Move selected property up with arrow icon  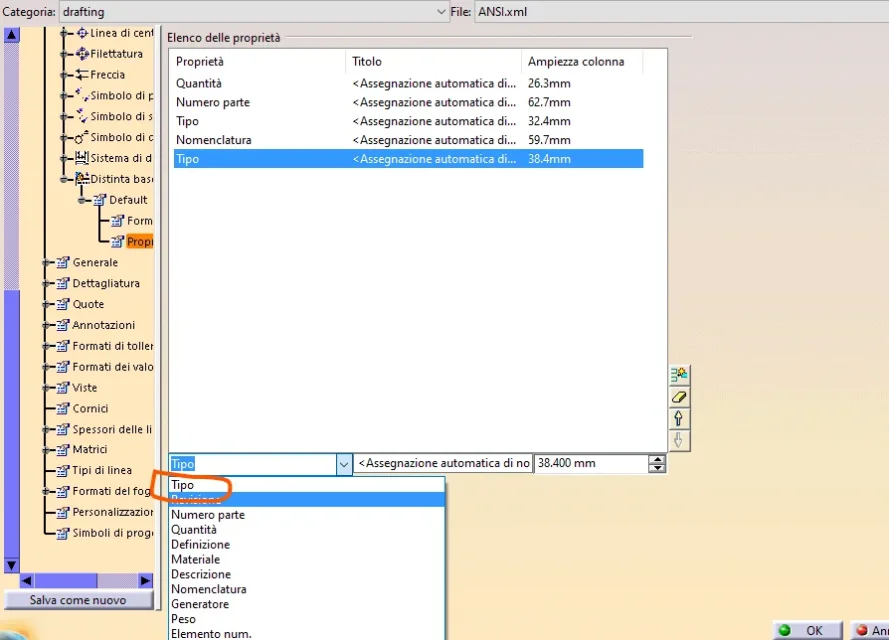pyautogui.click(x=679, y=419)
